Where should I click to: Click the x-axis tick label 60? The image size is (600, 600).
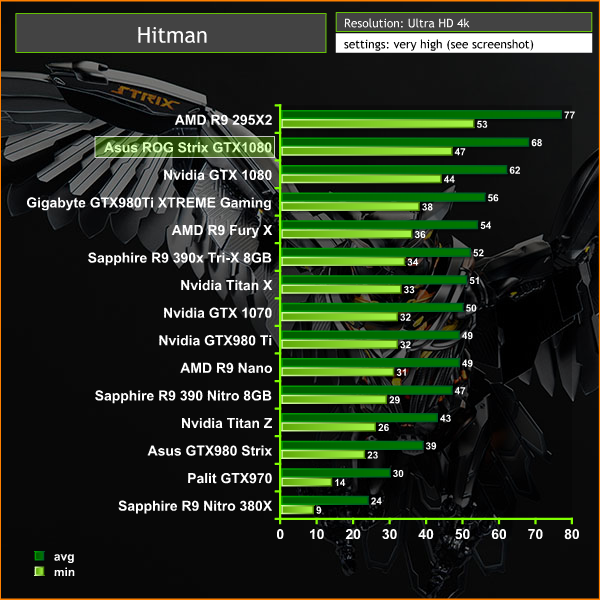499,534
